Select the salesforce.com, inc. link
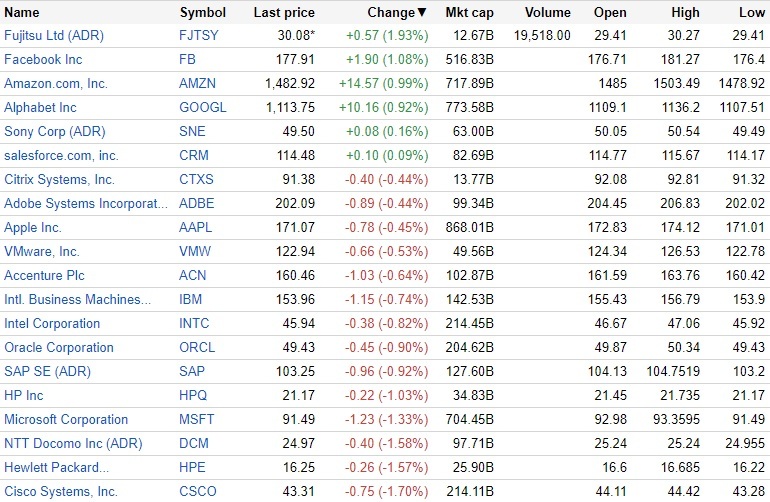 point(61,156)
